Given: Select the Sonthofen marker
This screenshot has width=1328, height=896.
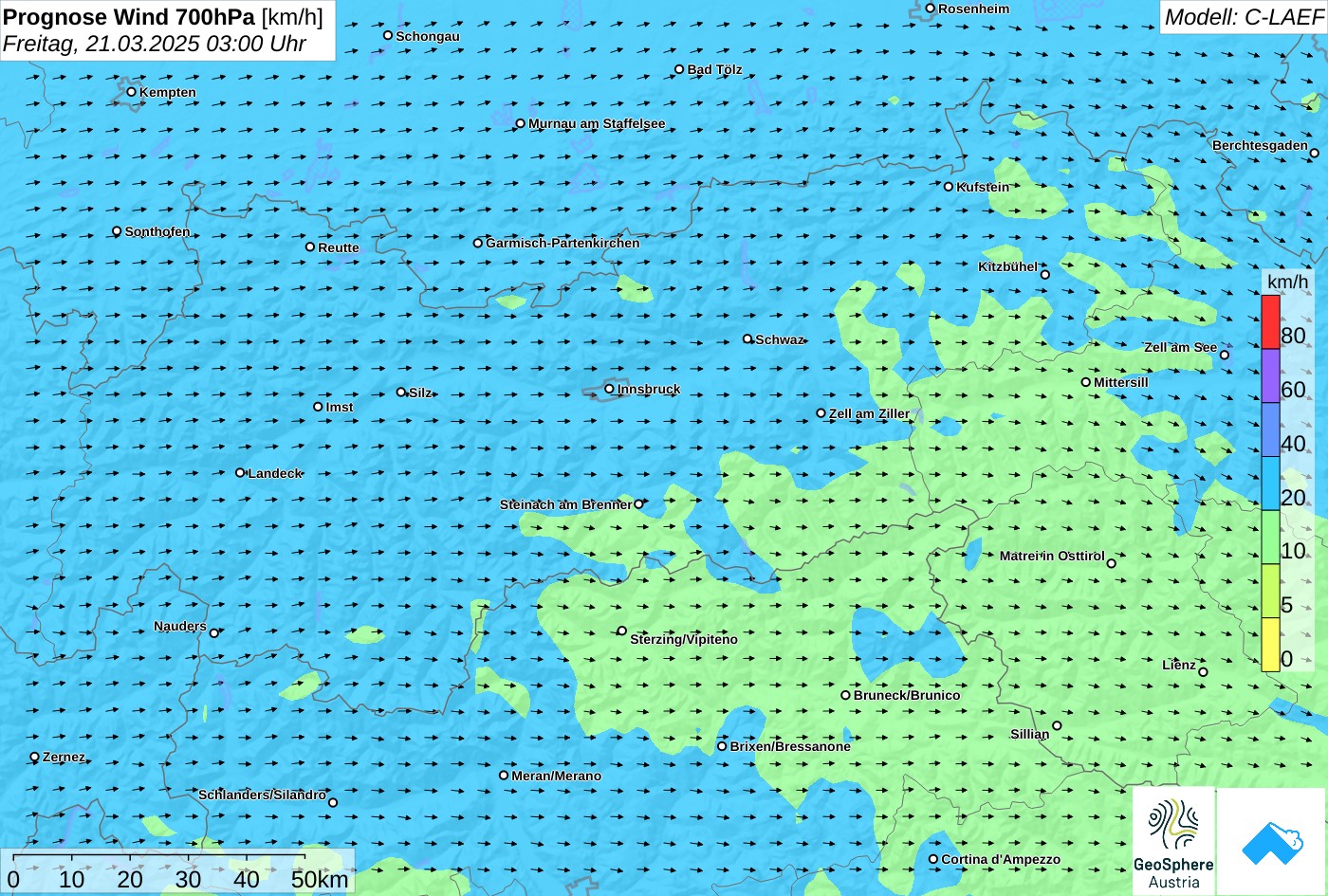Looking at the screenshot, I should click(x=117, y=231).
